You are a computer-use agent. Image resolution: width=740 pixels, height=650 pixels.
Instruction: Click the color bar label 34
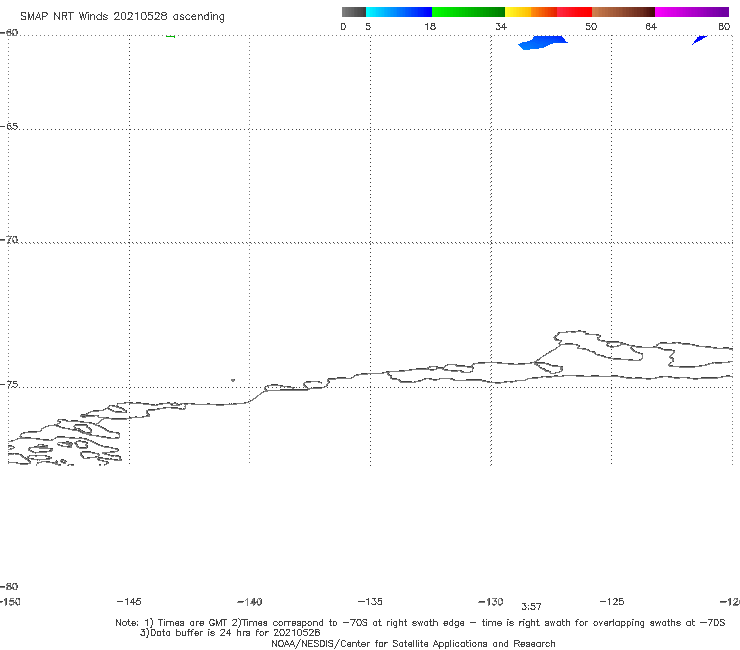[501, 26]
